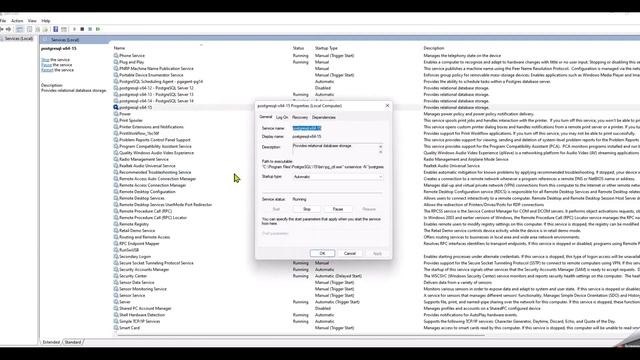Viewport: 640px width, 360px height.
Task: Click the Restart Service icon in toolbar
Action: point(98,29)
